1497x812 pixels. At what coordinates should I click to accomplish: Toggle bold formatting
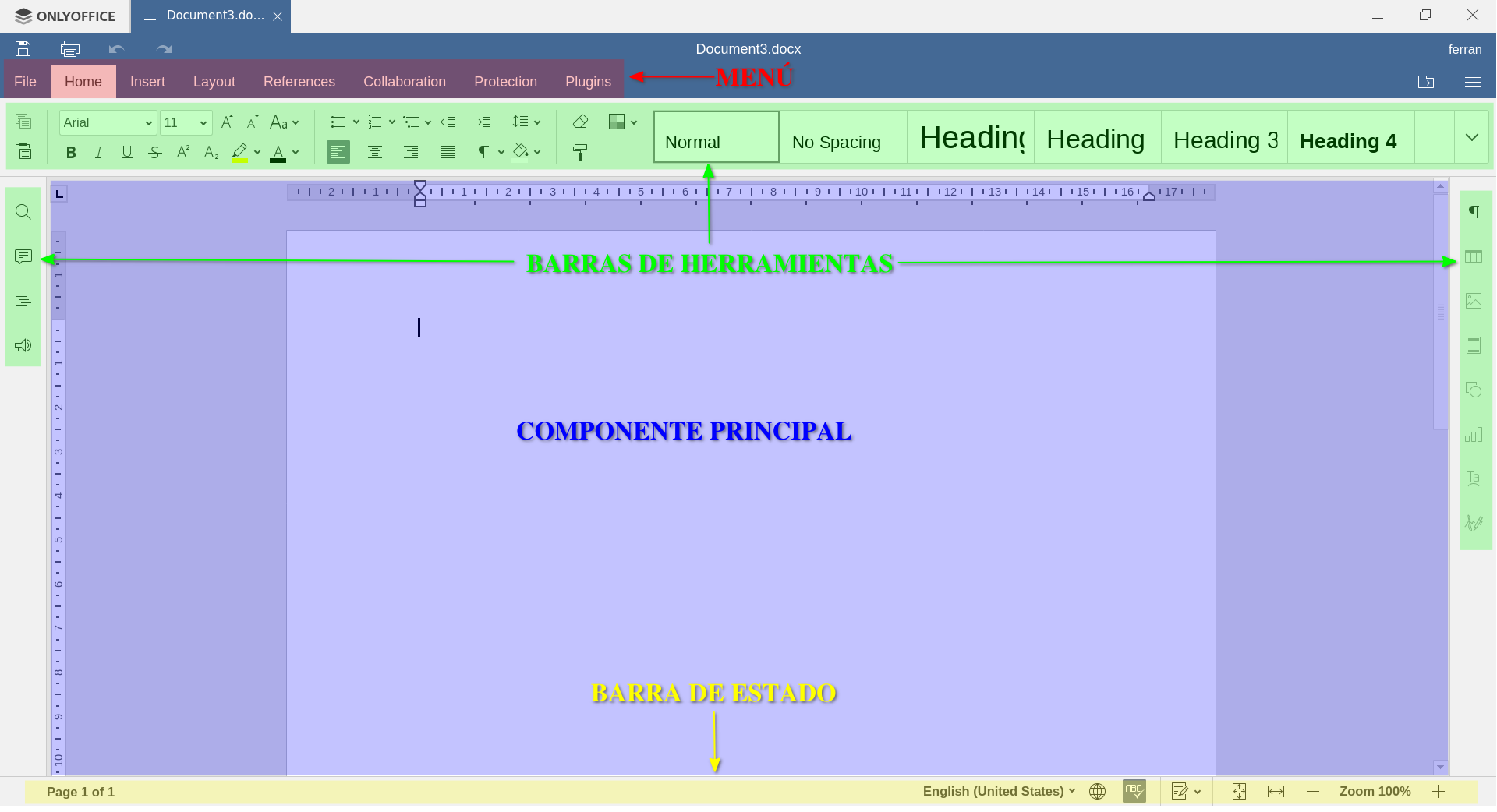coord(71,153)
